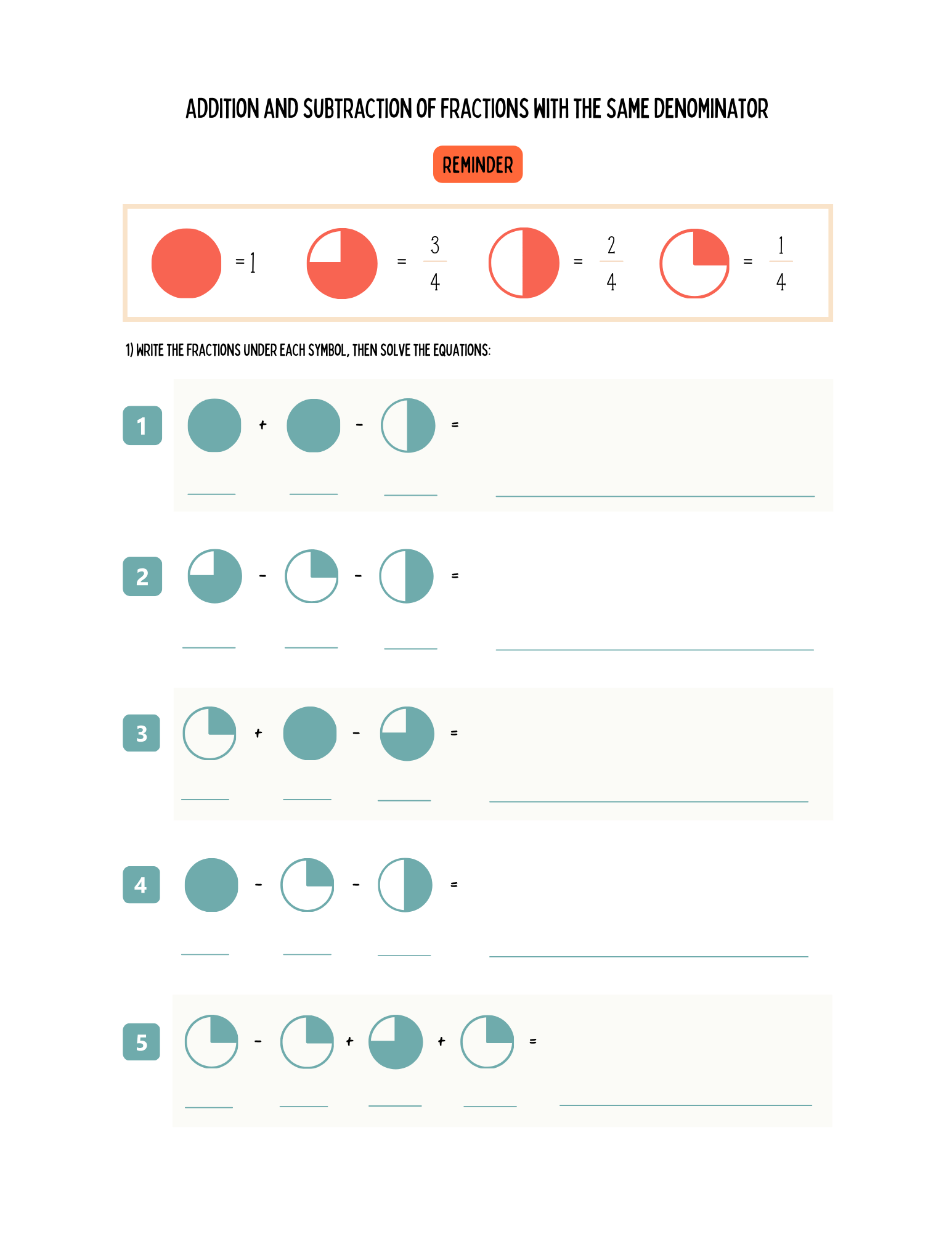Click the 3/4 fraction in the reminder box
Viewport: 952px width, 1233px height.
tap(435, 263)
